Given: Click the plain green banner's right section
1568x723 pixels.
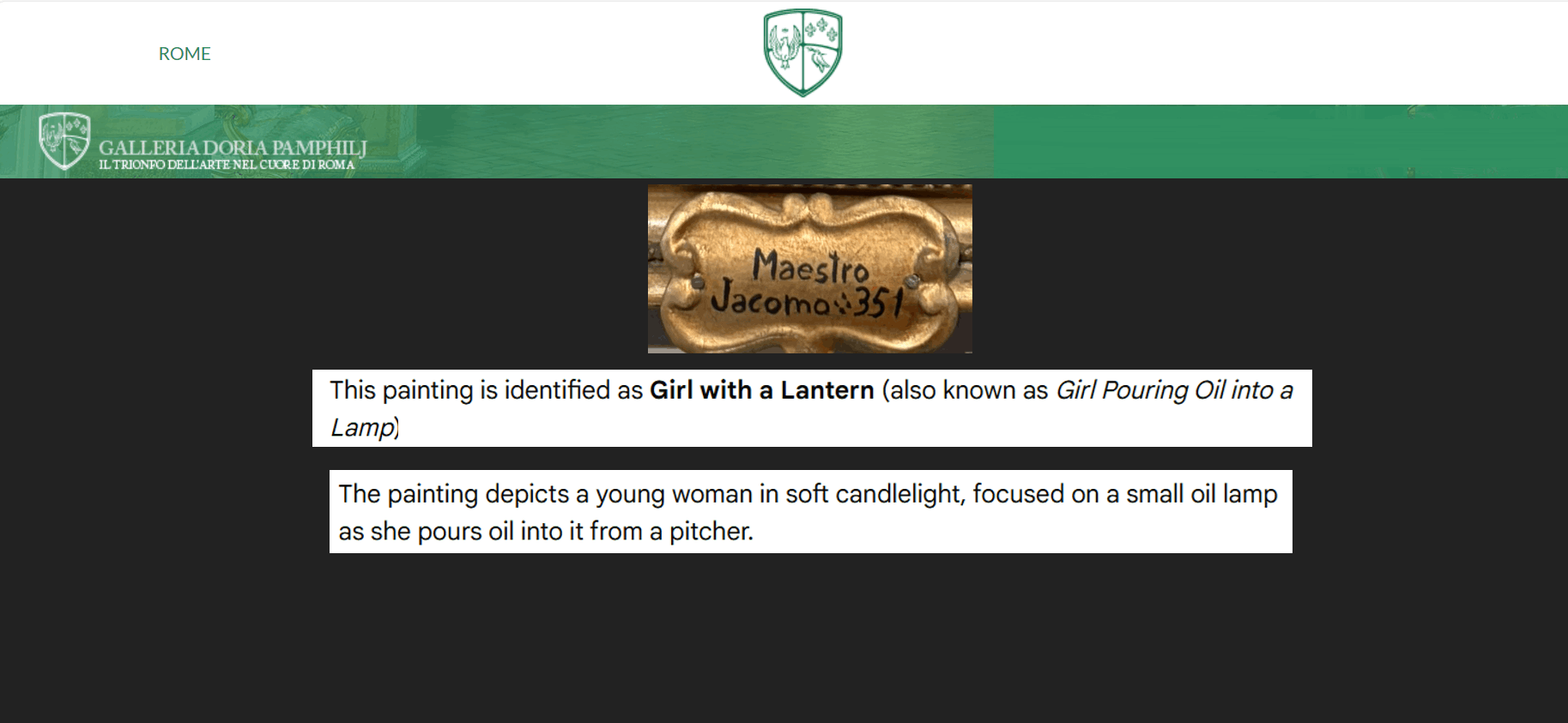Looking at the screenshot, I should coord(1279,142).
